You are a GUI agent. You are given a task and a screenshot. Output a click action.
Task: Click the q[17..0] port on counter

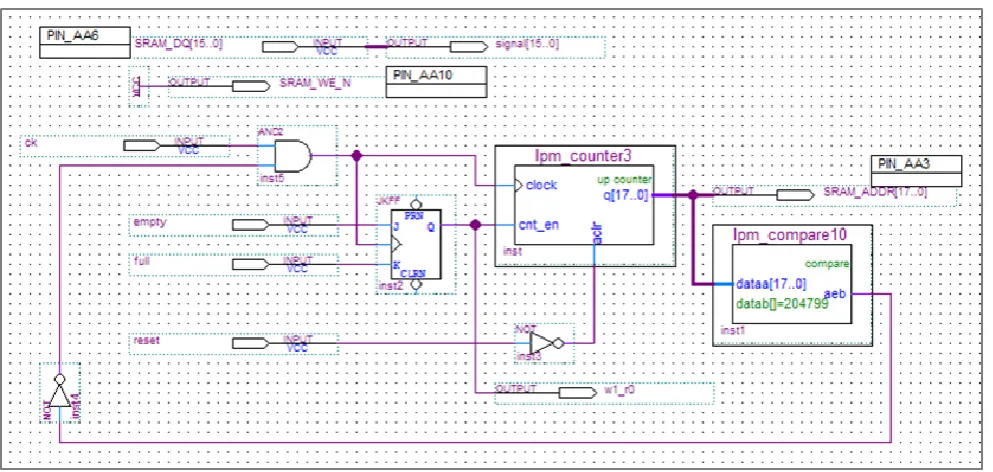(x=627, y=196)
